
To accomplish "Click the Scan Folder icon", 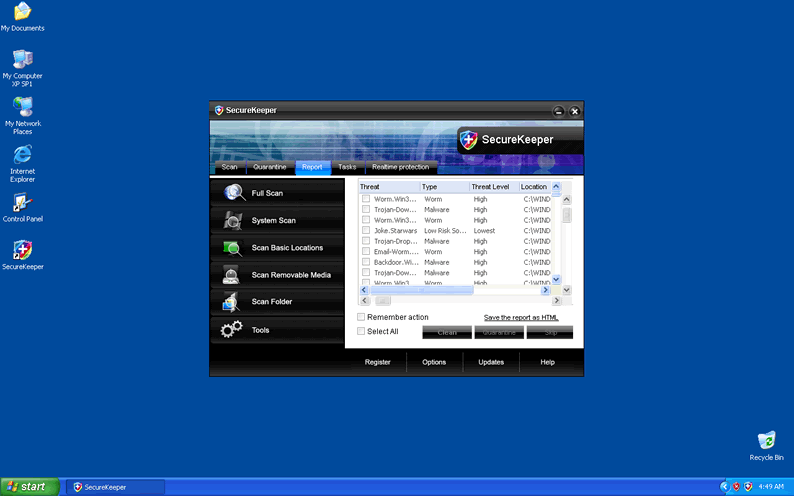I will [x=232, y=302].
